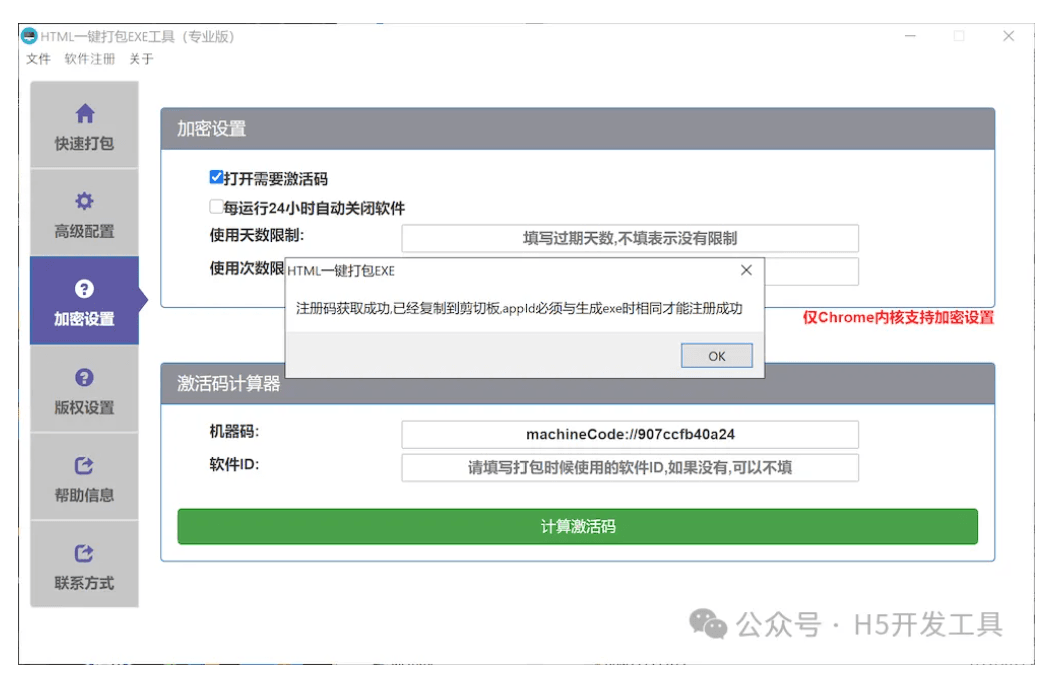Click the 帮助信息 export icon

point(84,467)
